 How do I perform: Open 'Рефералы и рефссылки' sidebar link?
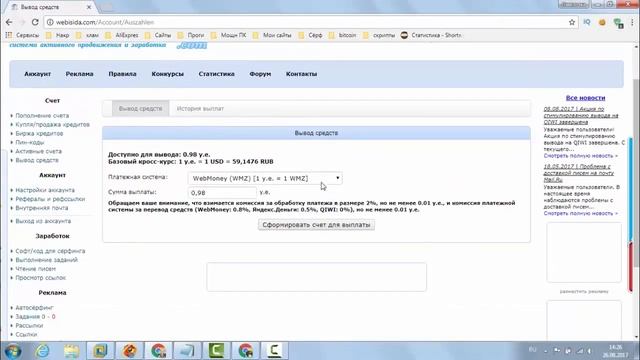(x=50, y=199)
